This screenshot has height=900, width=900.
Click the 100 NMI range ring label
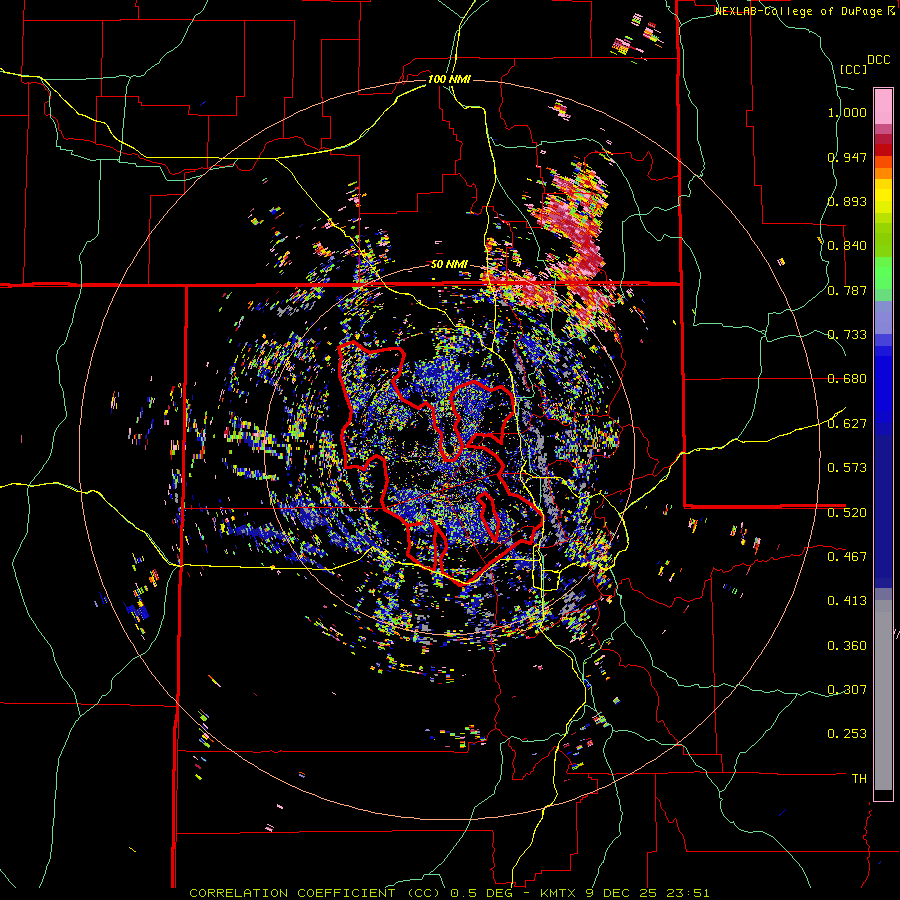coord(449,79)
